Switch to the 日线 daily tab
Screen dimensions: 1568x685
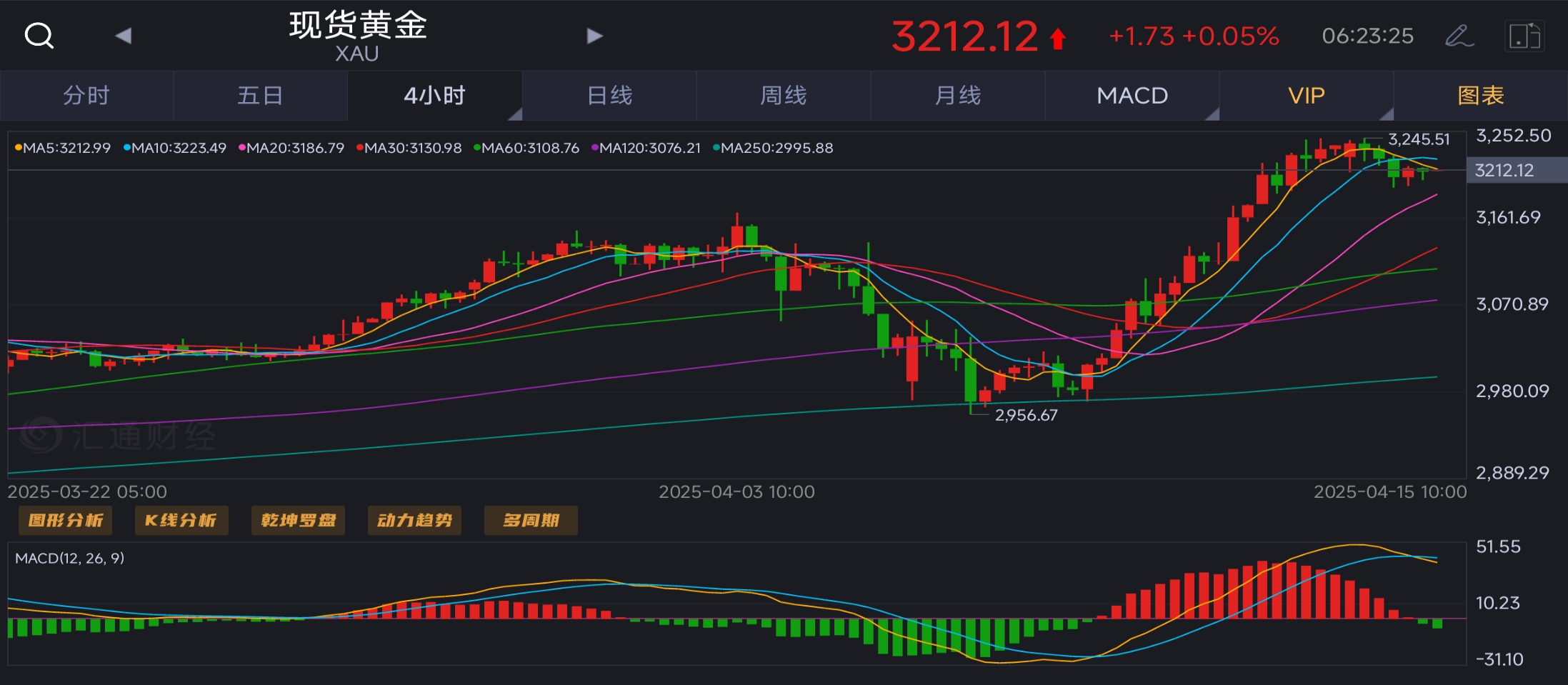click(609, 95)
